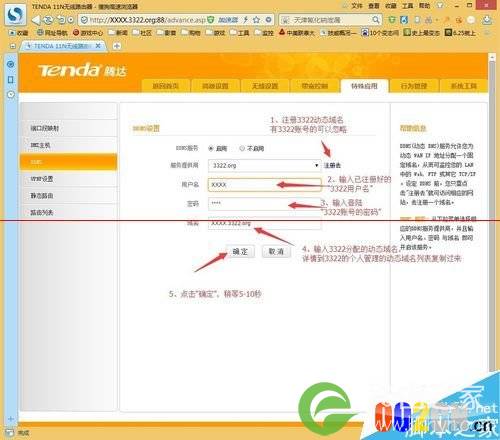
Task: Click the 取消 cancel button
Action: 276,251
